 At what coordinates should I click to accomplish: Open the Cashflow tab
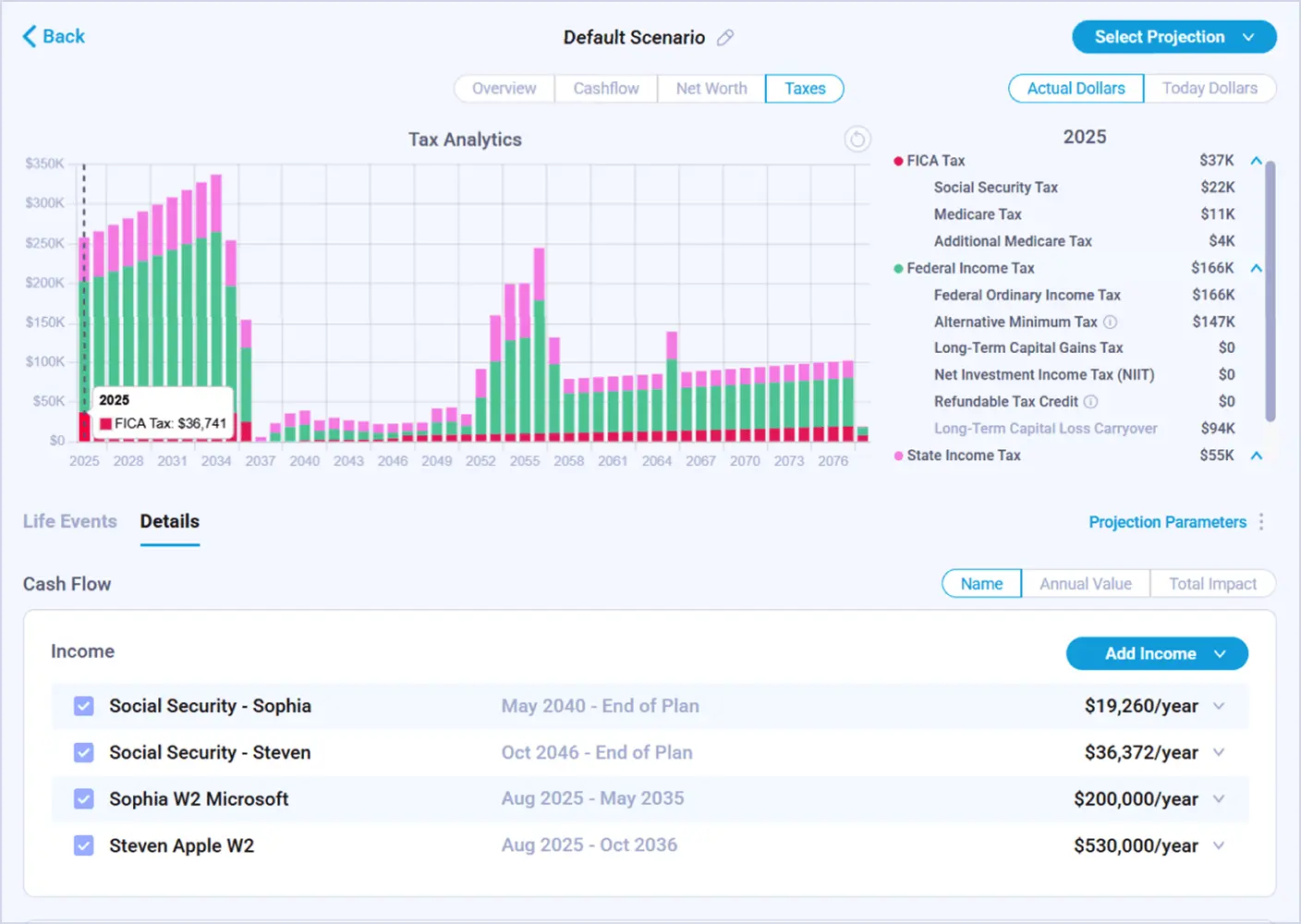606,89
